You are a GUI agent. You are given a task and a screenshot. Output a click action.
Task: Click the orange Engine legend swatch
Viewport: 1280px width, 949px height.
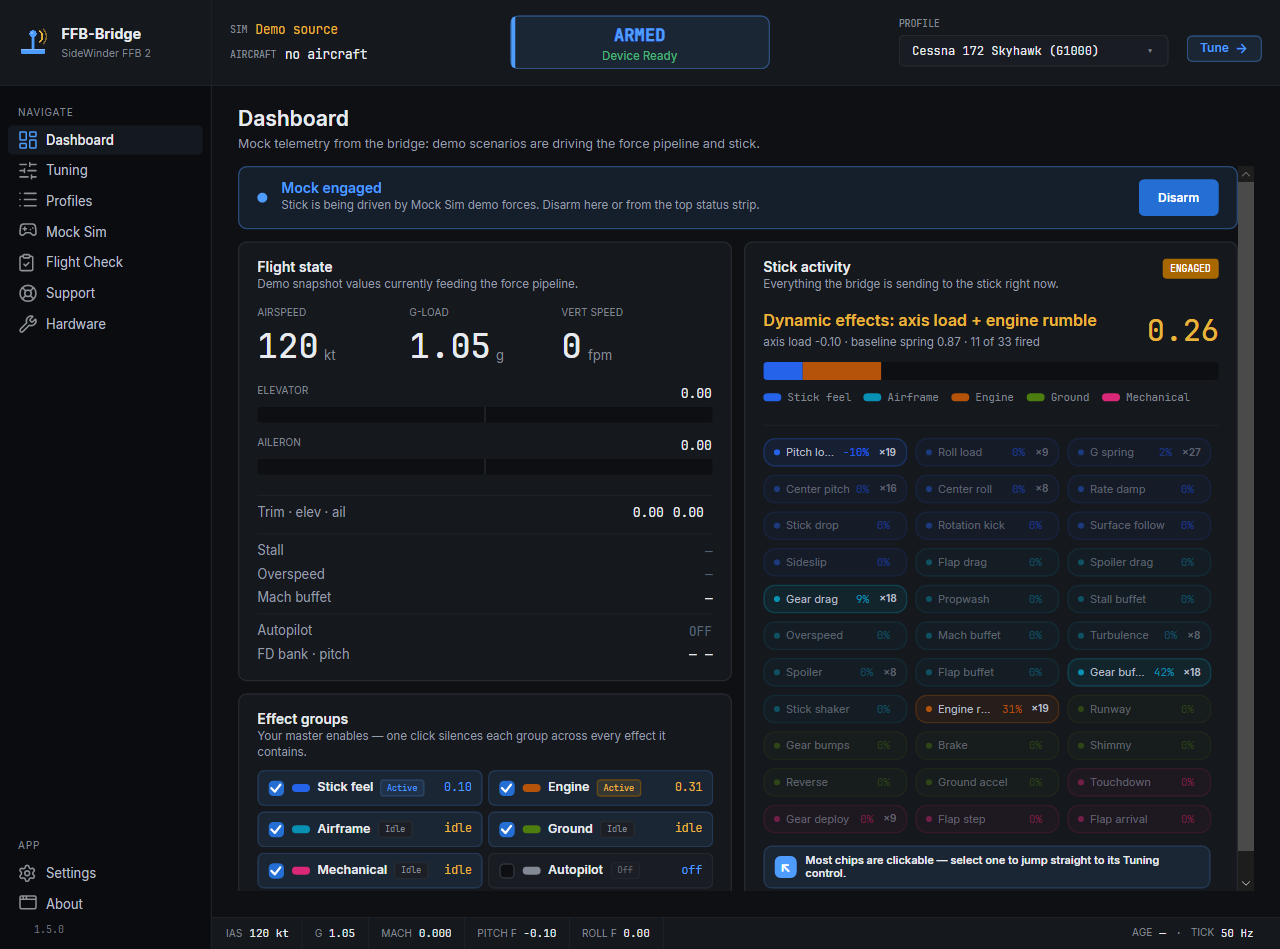pyautogui.click(x=960, y=397)
